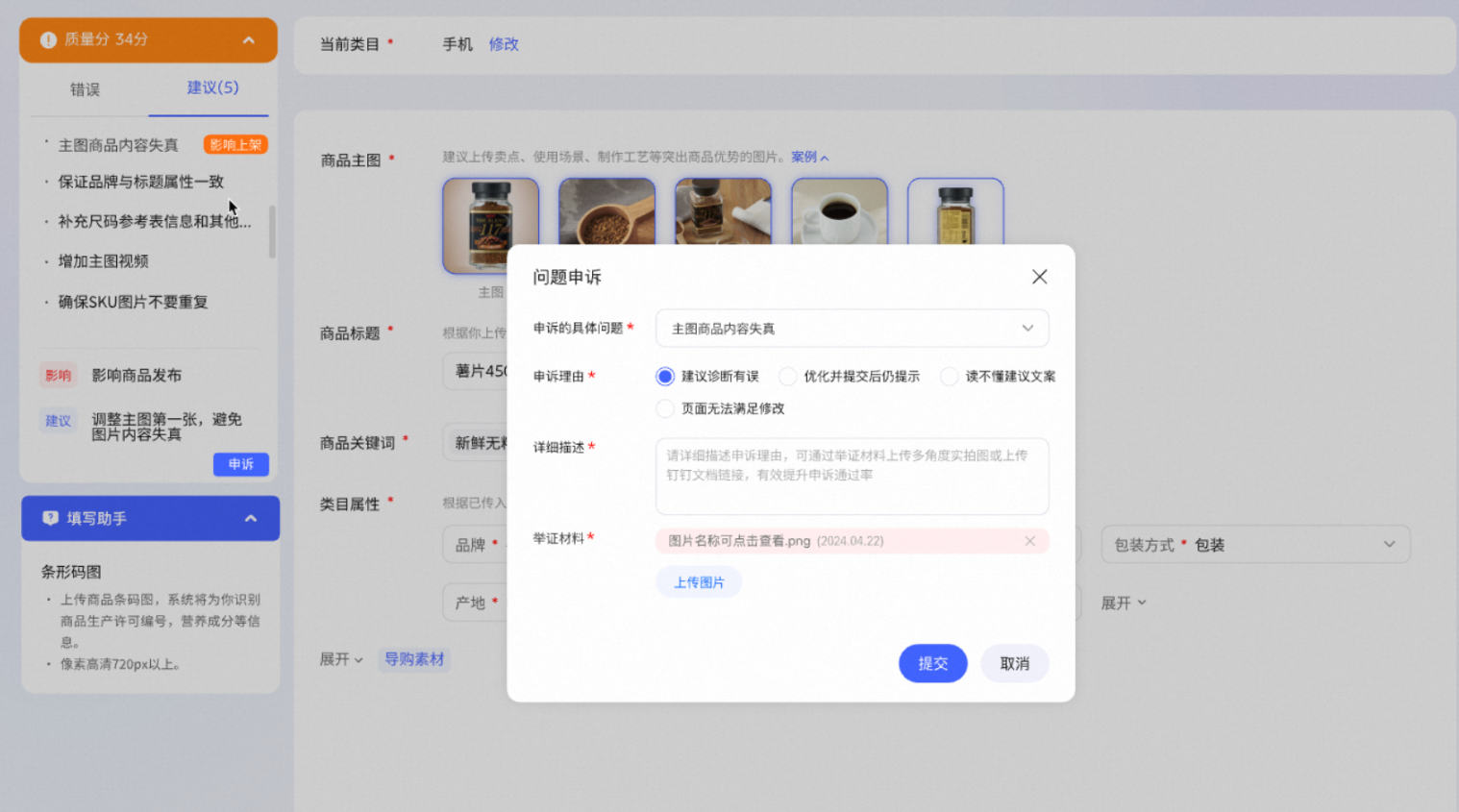Close the 问题申诉 dialog
This screenshot has height=812, width=1459.
click(1039, 277)
